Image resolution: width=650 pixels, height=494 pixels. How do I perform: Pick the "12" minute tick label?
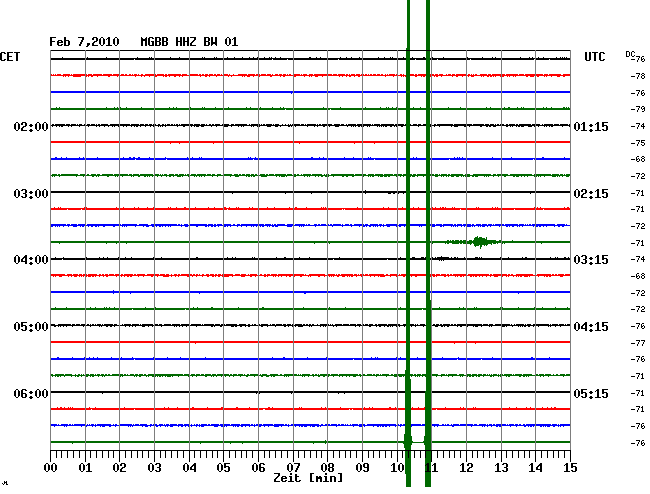[x=466, y=467]
